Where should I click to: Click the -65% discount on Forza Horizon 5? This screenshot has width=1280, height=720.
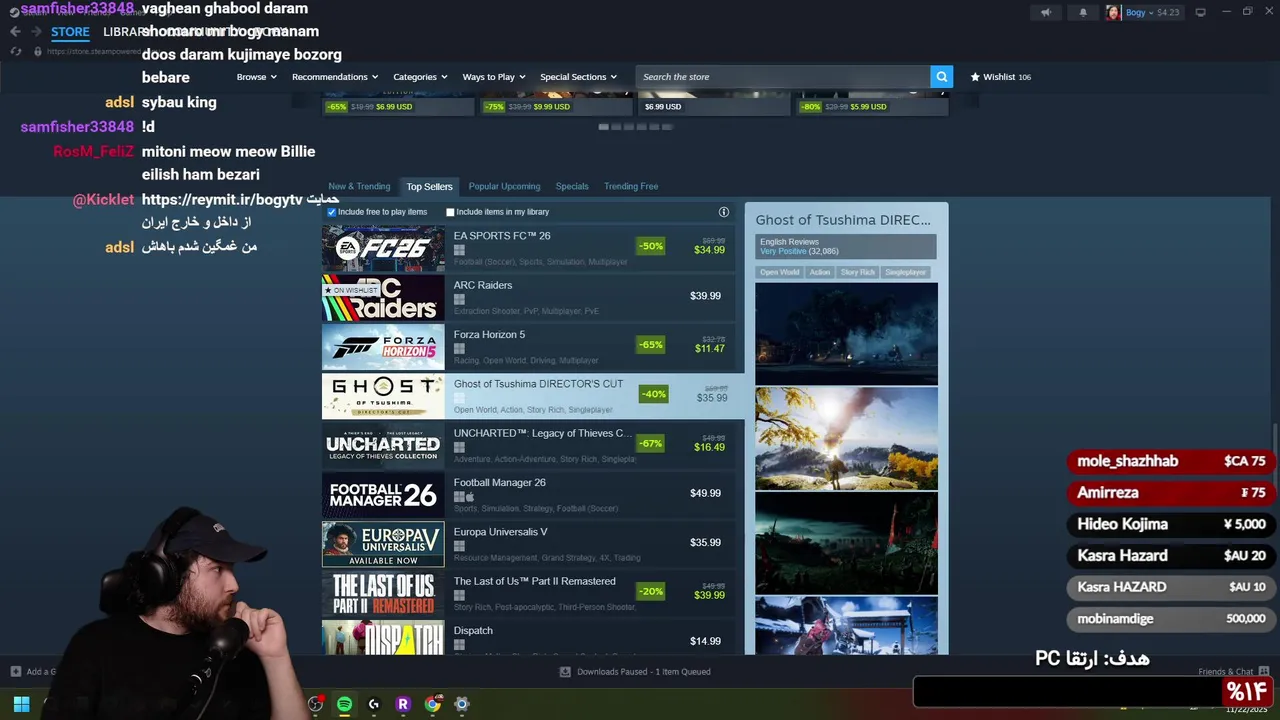click(651, 345)
